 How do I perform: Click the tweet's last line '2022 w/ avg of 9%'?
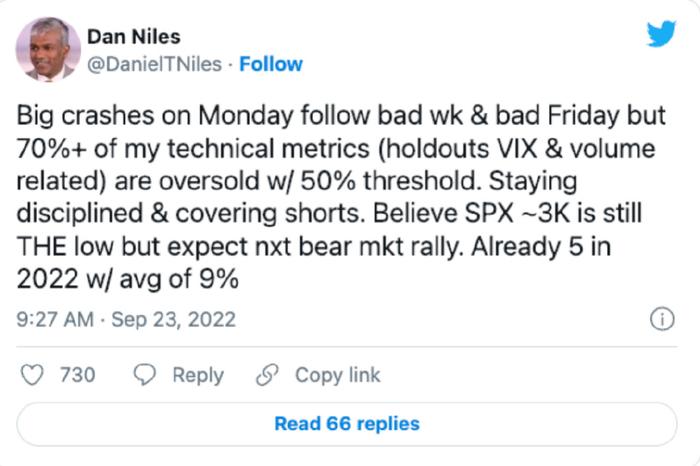coord(128,279)
